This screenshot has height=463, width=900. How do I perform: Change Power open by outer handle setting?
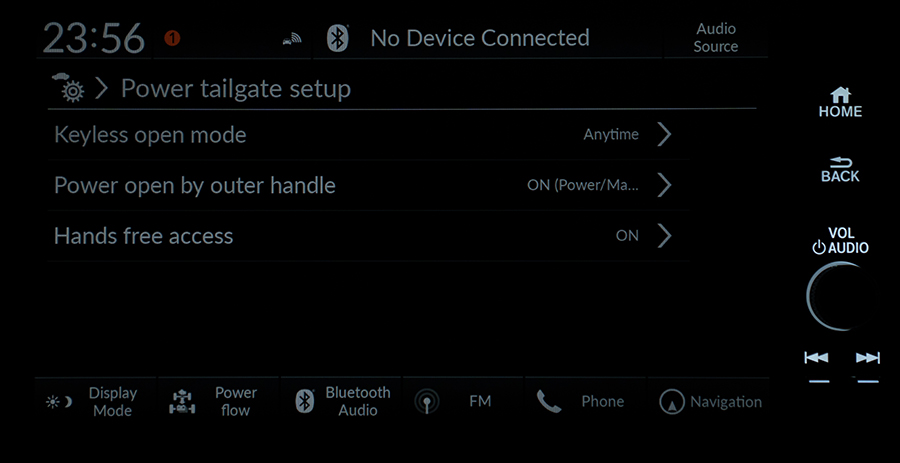[x=368, y=185]
